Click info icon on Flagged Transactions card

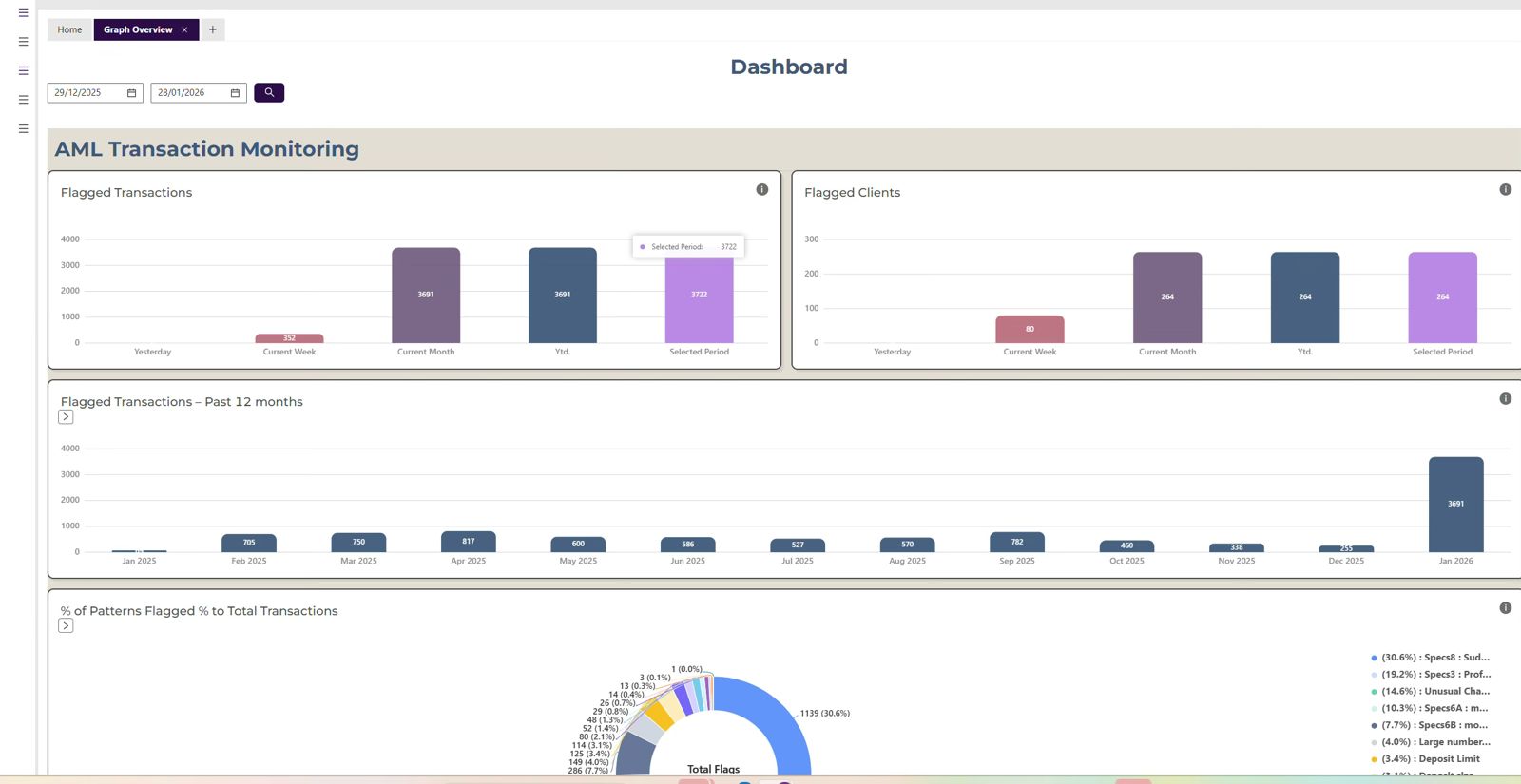[761, 190]
